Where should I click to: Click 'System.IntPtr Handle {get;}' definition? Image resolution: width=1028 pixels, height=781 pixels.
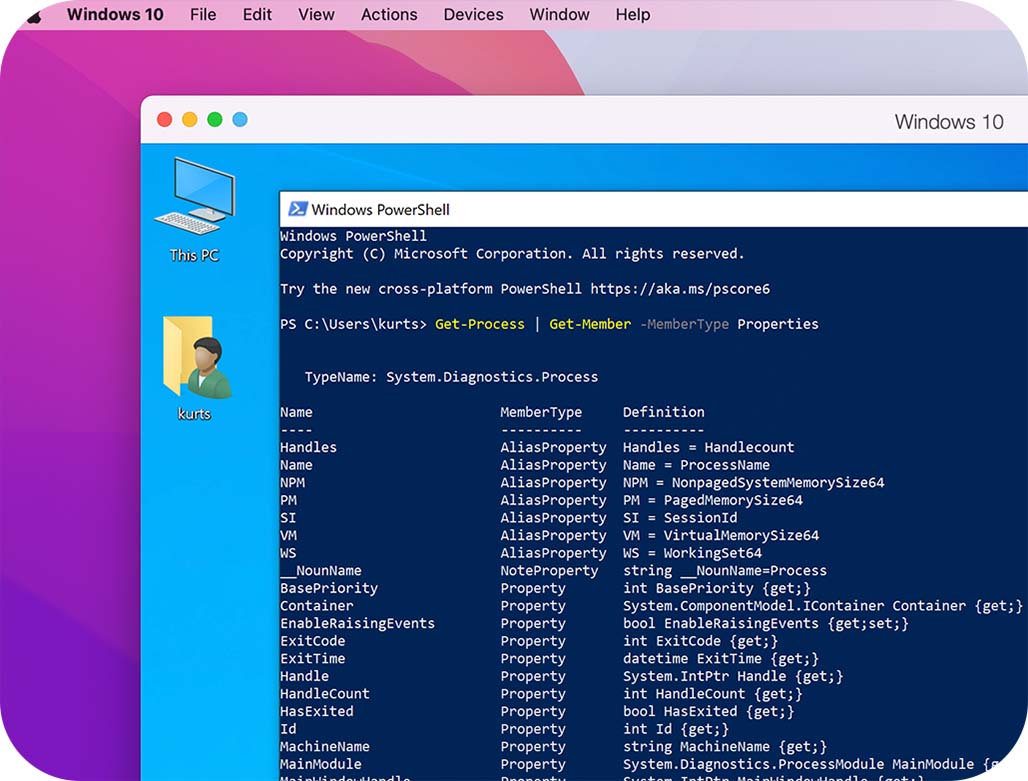click(733, 677)
